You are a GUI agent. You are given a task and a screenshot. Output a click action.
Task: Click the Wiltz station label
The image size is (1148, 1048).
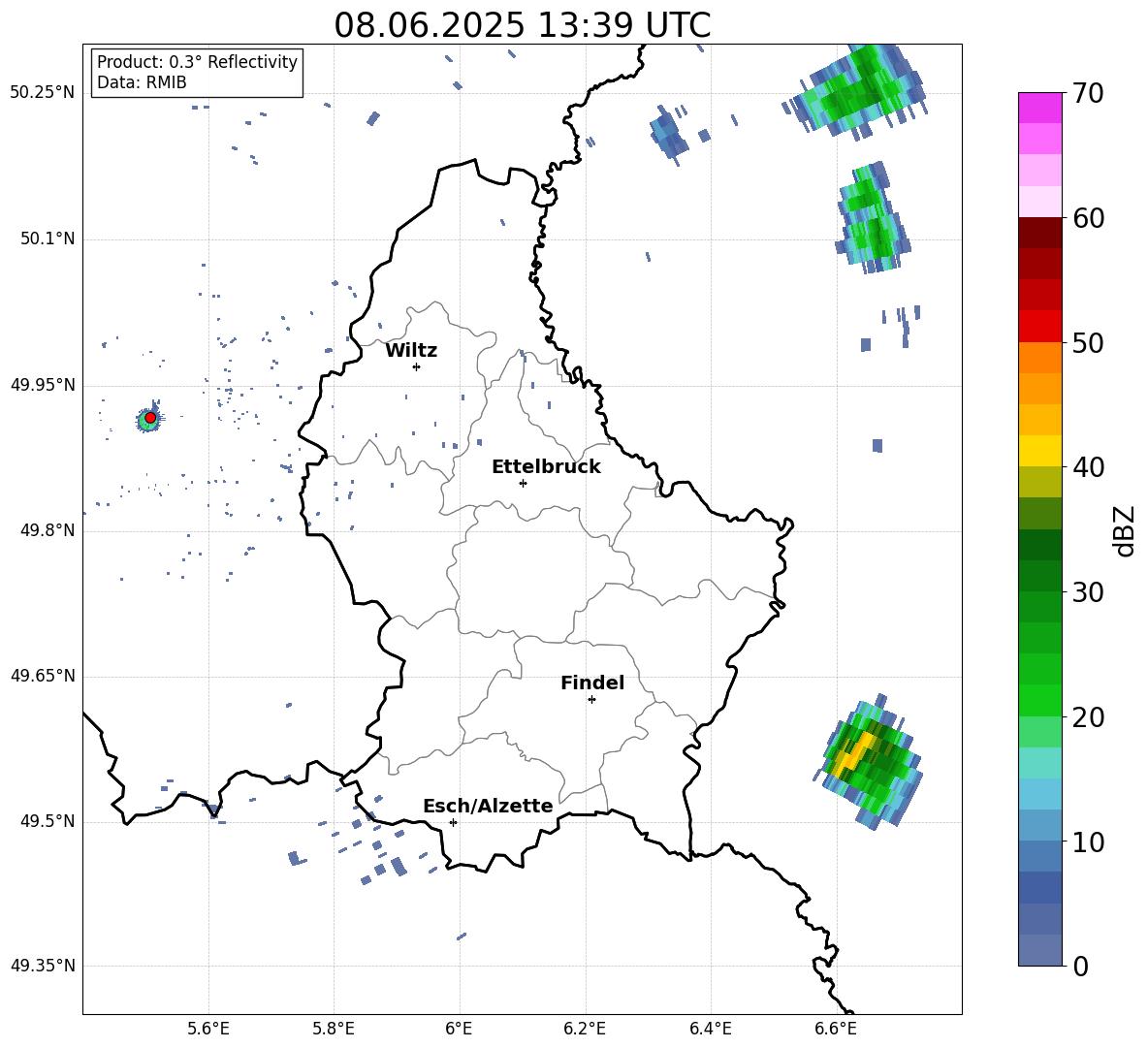pos(411,351)
